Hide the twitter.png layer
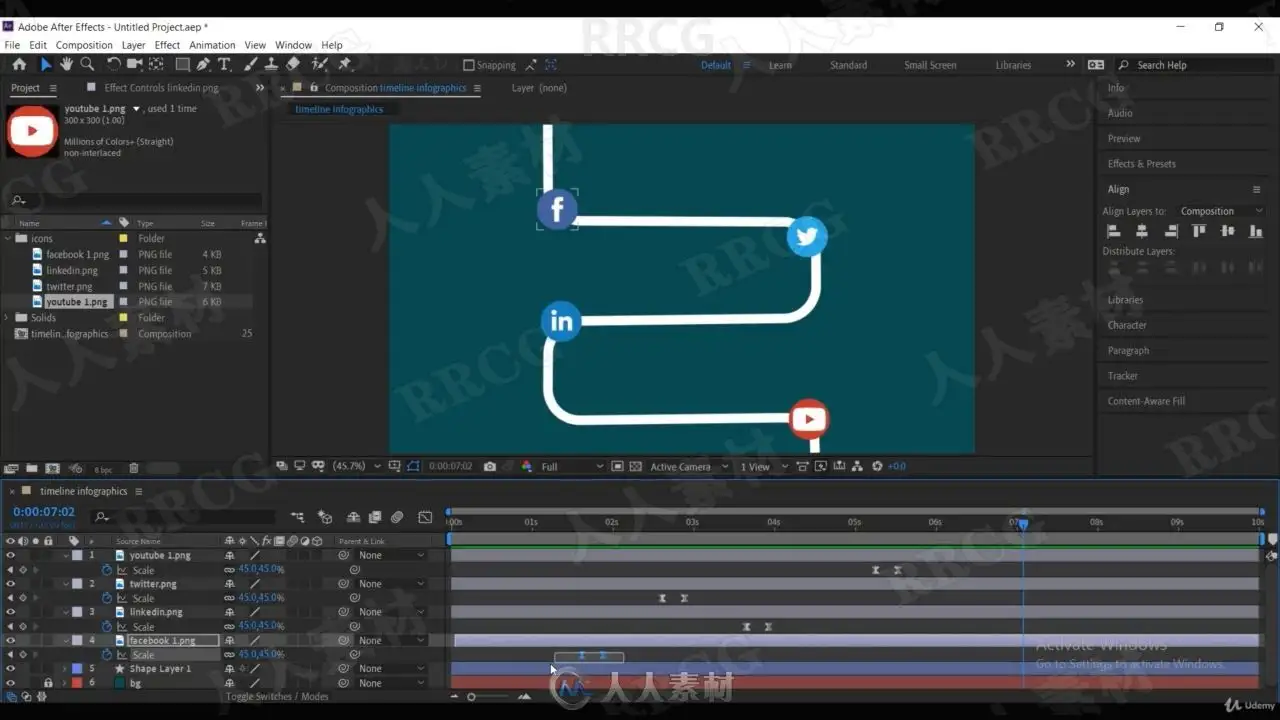Screen dimensions: 1280x720 click(10, 584)
